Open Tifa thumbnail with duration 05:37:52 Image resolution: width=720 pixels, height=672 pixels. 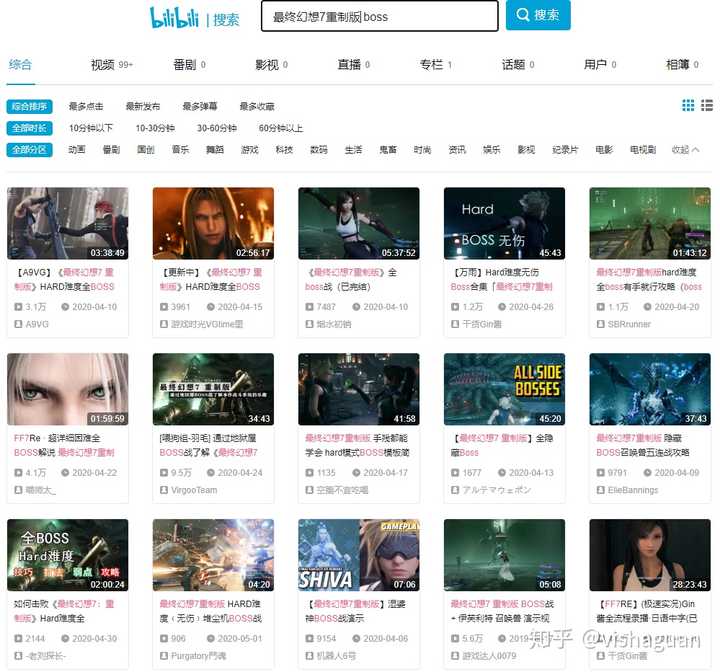(359, 223)
